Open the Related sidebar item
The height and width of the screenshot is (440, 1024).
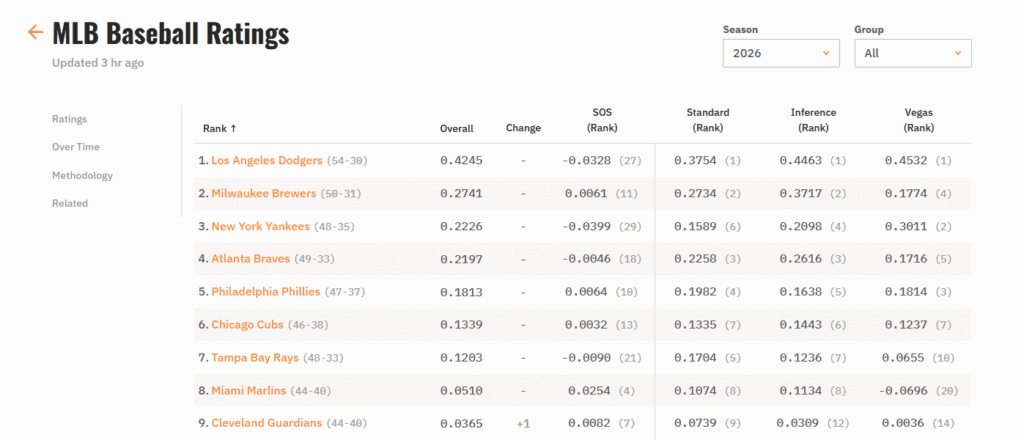(70, 204)
